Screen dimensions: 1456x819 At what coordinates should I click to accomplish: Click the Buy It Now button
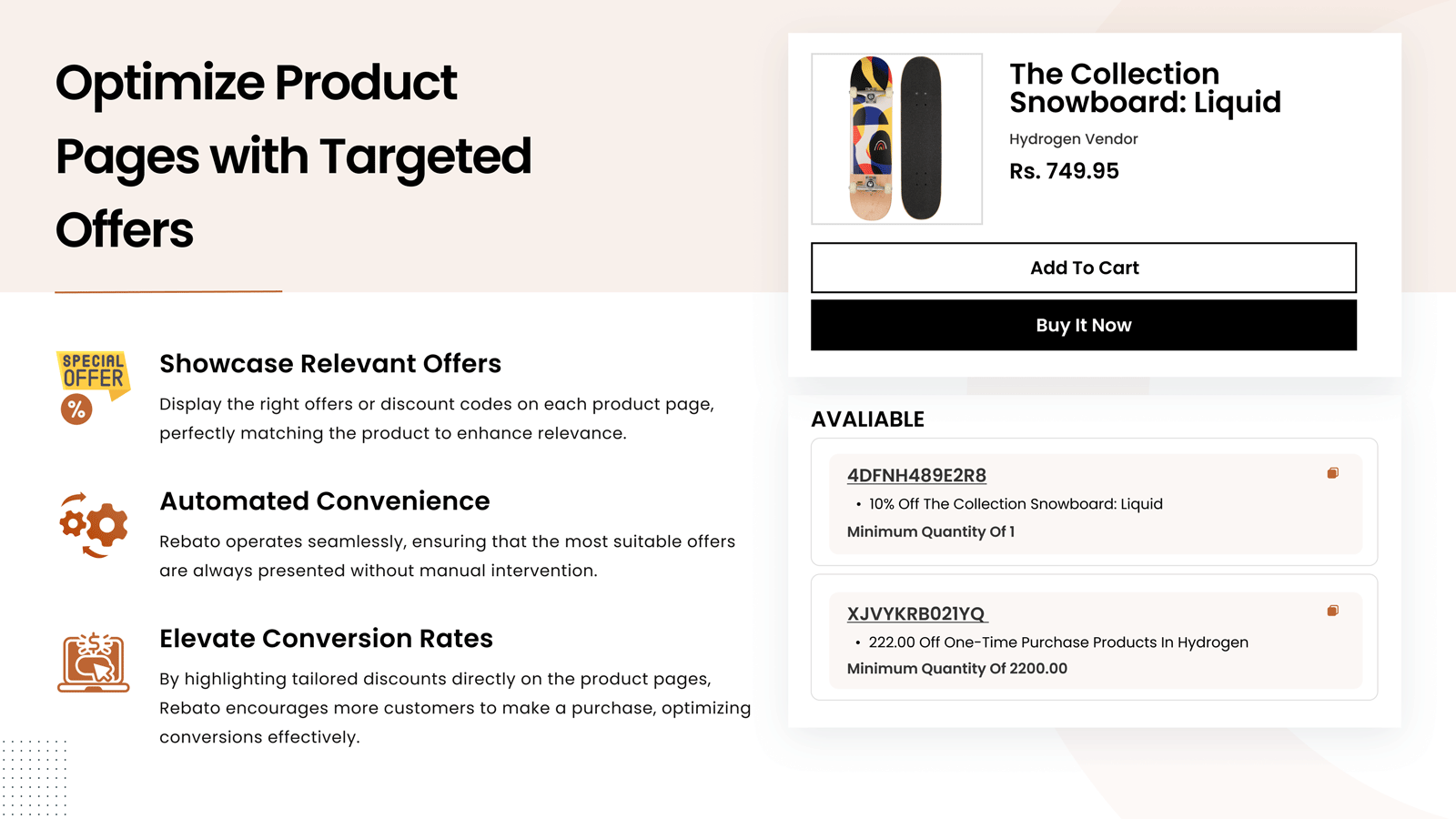[x=1083, y=325]
